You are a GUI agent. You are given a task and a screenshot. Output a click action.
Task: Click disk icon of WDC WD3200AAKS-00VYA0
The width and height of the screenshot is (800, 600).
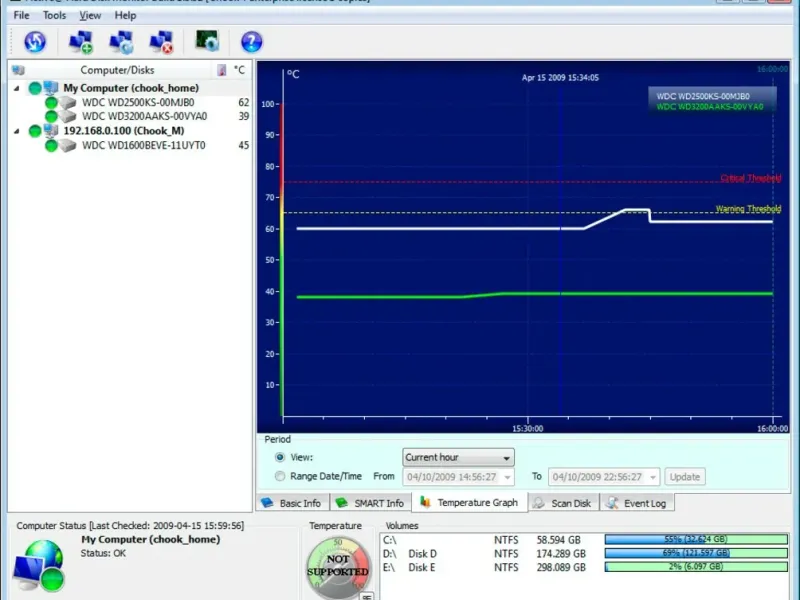[67, 116]
